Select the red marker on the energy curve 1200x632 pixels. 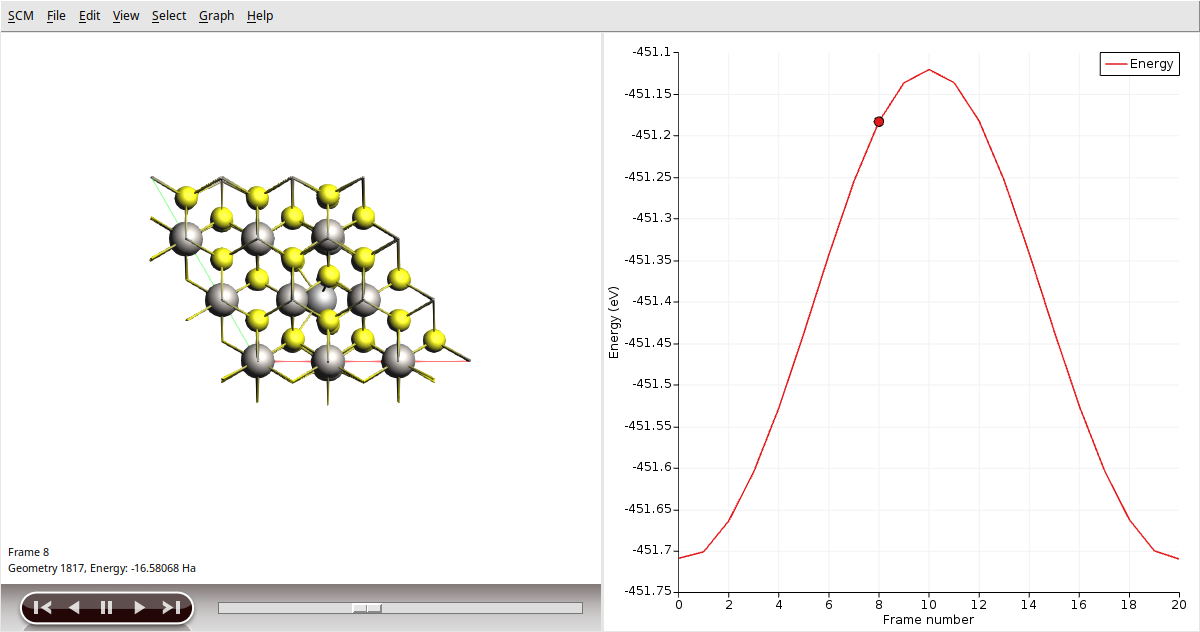pos(879,122)
